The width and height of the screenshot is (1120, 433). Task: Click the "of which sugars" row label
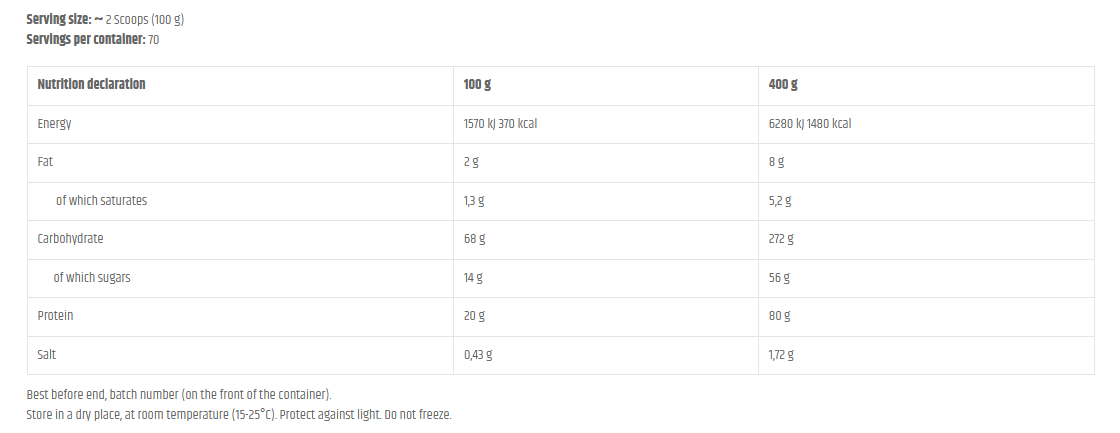pyautogui.click(x=92, y=277)
